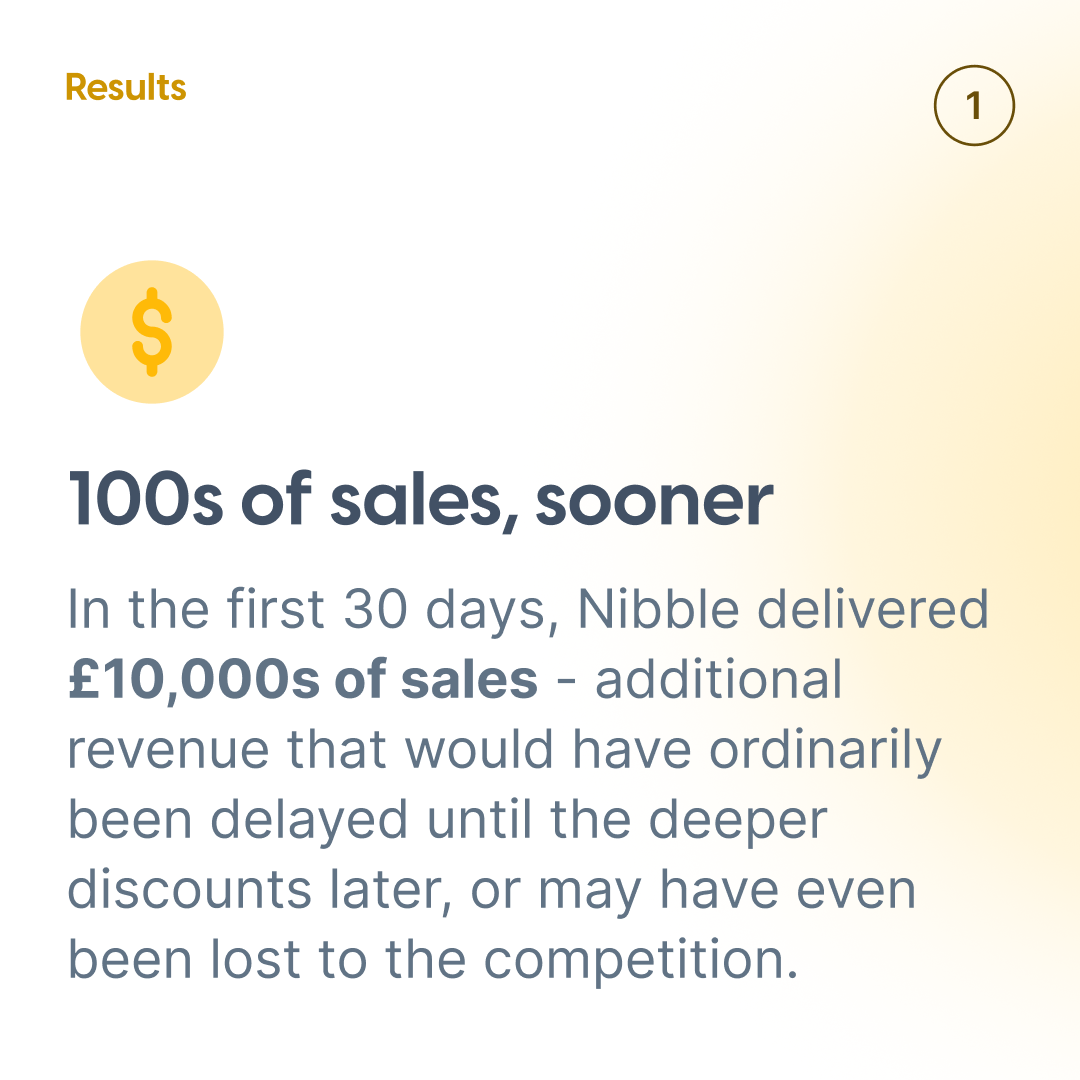
Task: Select the word 'competition' in the paragraph
Action: point(634,960)
